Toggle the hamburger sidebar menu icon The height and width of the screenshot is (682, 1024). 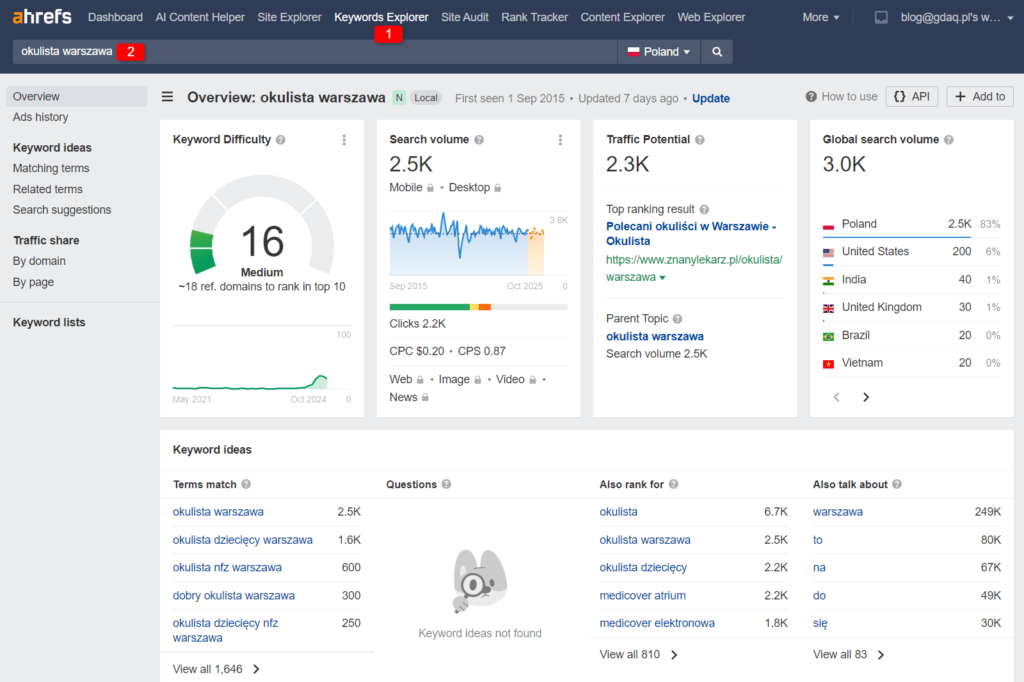(x=168, y=97)
